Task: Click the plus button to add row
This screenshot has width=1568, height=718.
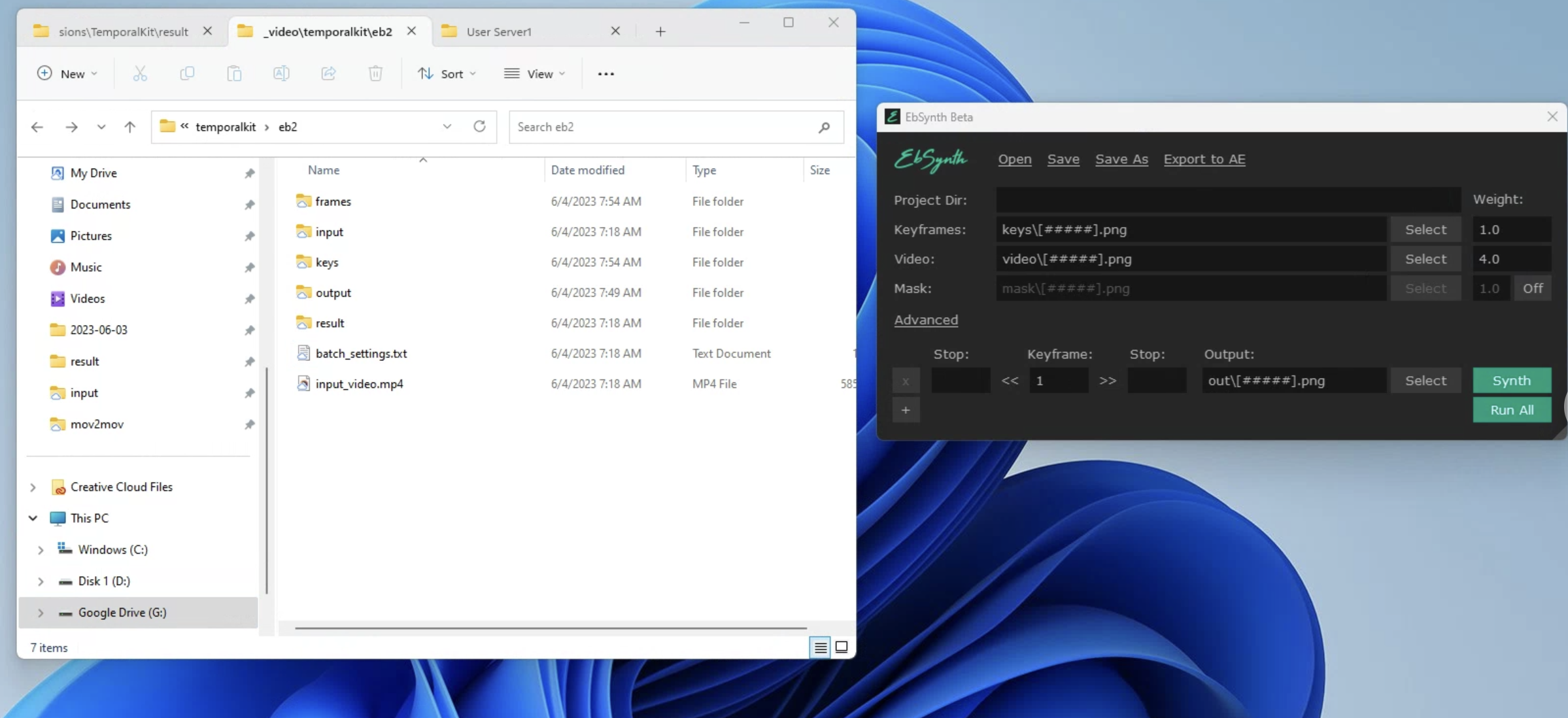Action: click(x=905, y=410)
